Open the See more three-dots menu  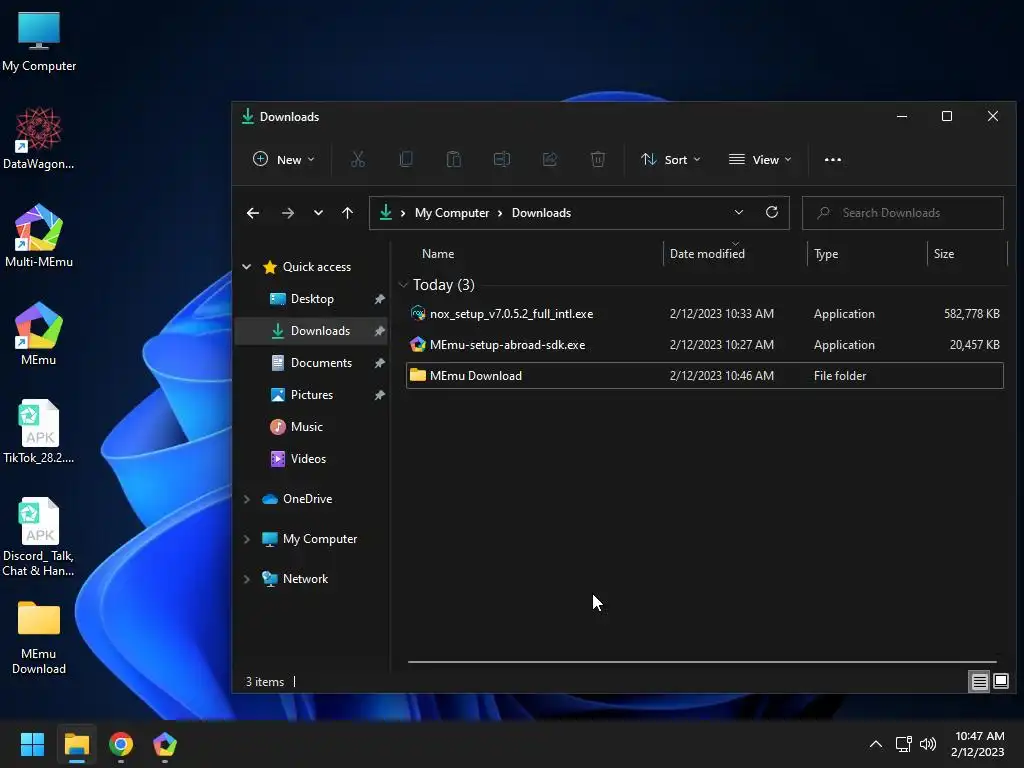(x=833, y=159)
